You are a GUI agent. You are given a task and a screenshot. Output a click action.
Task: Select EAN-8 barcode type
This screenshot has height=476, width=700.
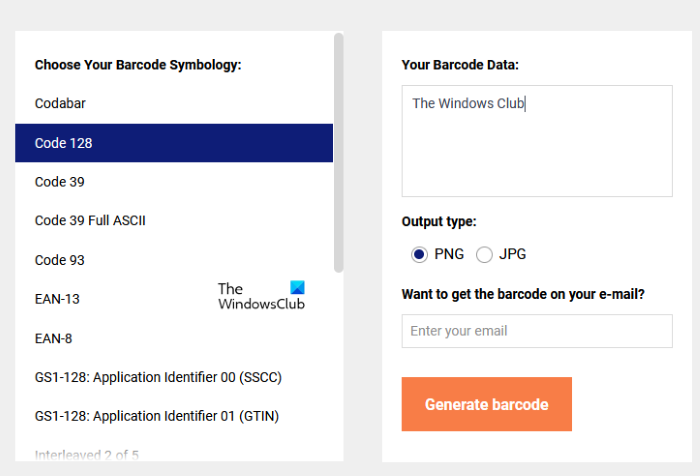point(53,338)
